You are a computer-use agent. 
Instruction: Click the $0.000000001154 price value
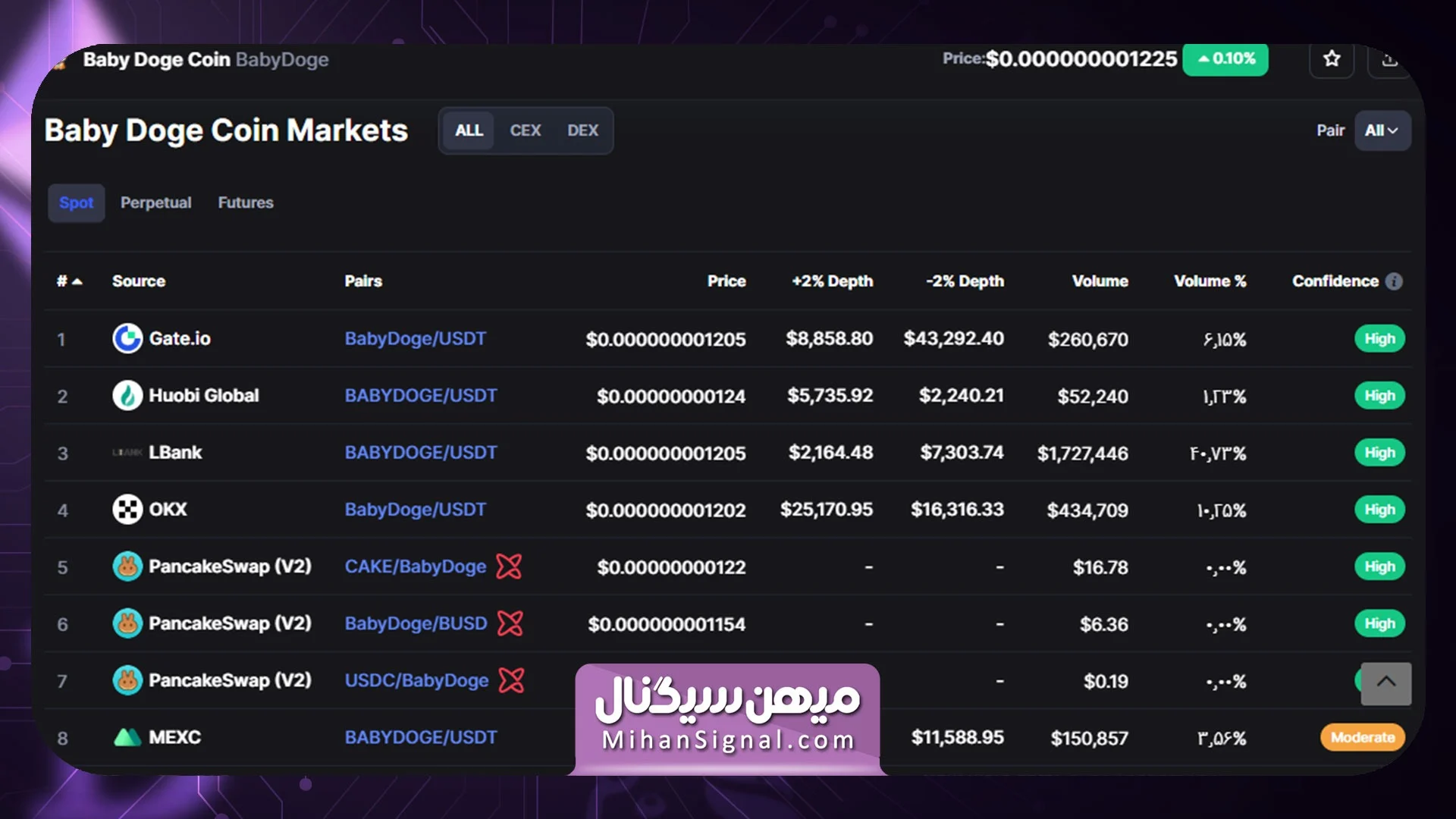[x=667, y=624]
